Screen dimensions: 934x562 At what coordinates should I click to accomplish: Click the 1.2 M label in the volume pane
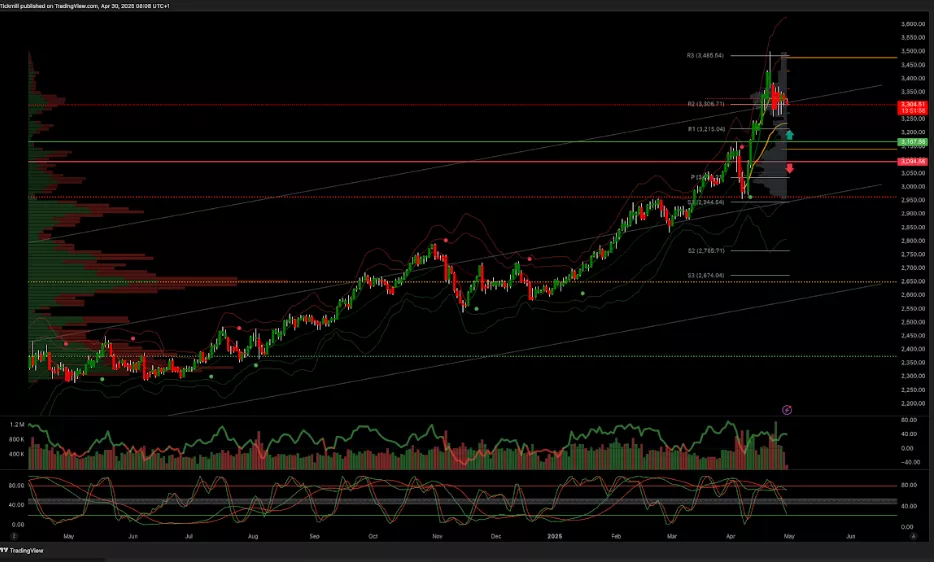tap(16, 439)
